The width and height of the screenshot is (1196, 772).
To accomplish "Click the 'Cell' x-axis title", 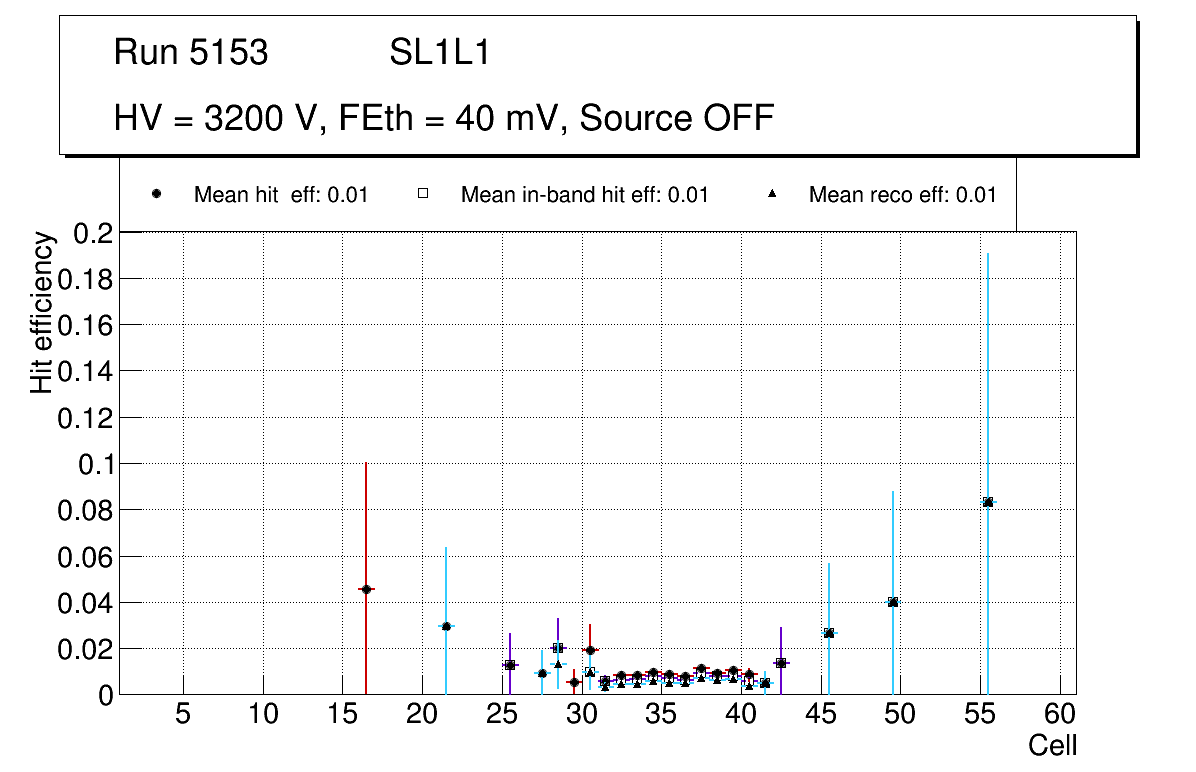I will (1053, 745).
